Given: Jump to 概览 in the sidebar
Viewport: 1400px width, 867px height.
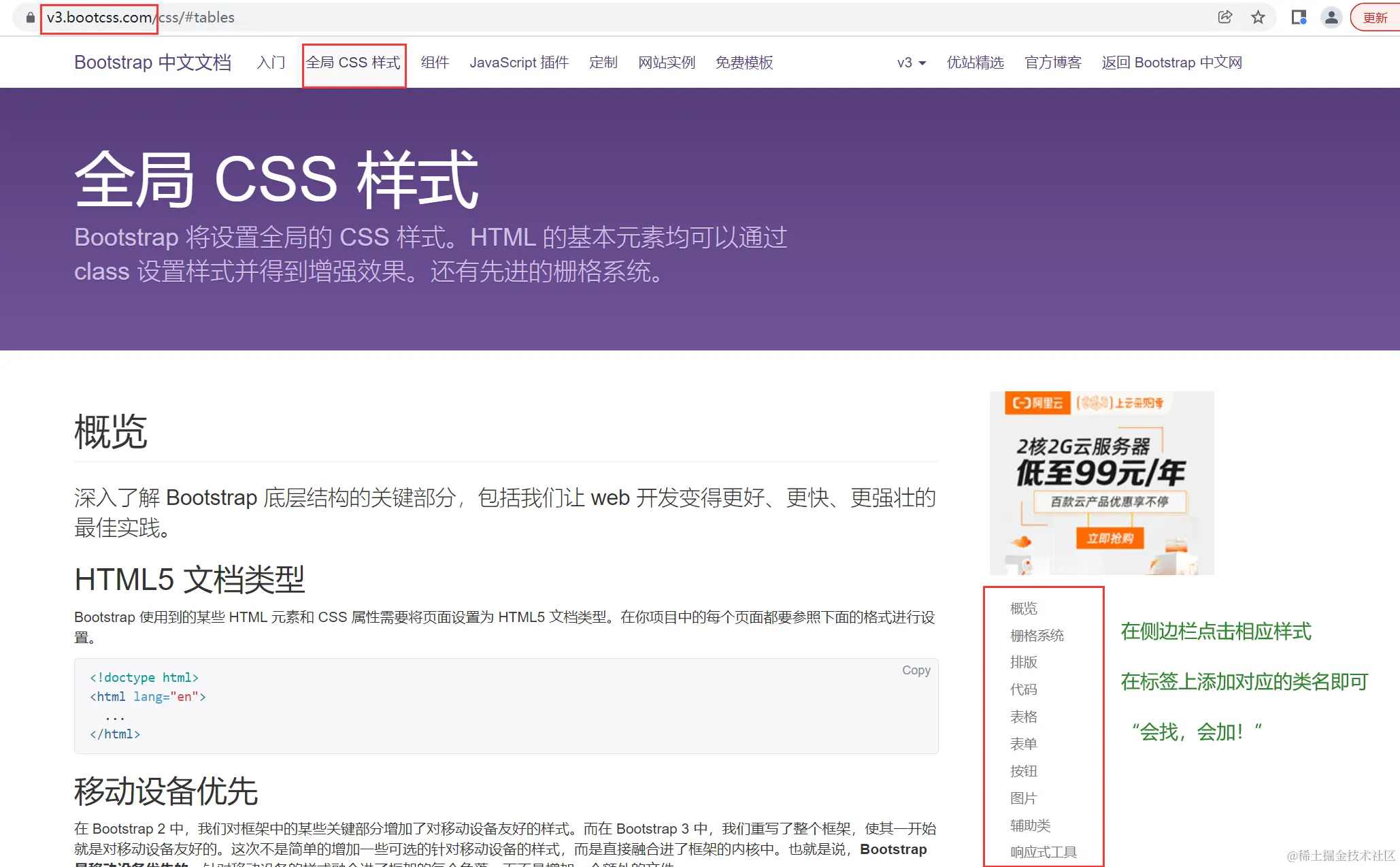Looking at the screenshot, I should click(1023, 608).
